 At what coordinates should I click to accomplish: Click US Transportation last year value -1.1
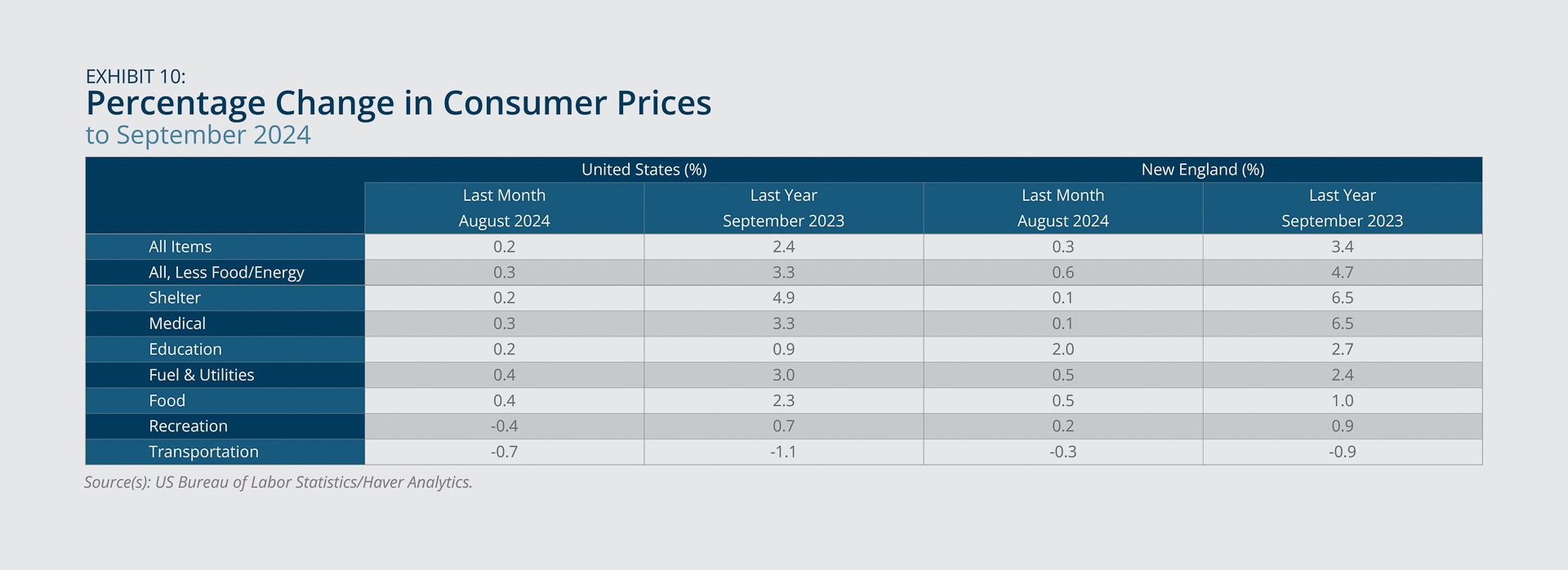(x=784, y=452)
